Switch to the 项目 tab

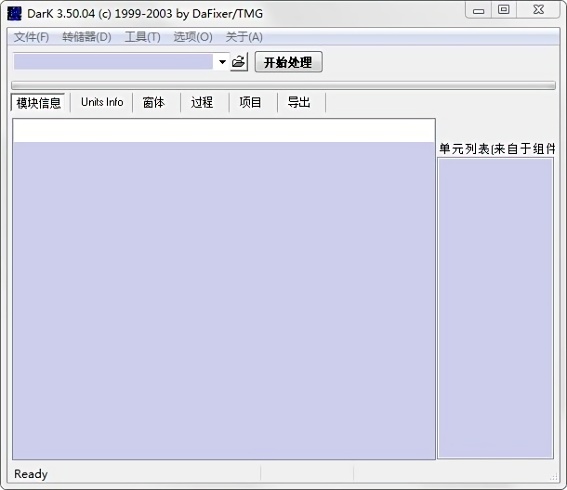pos(250,102)
